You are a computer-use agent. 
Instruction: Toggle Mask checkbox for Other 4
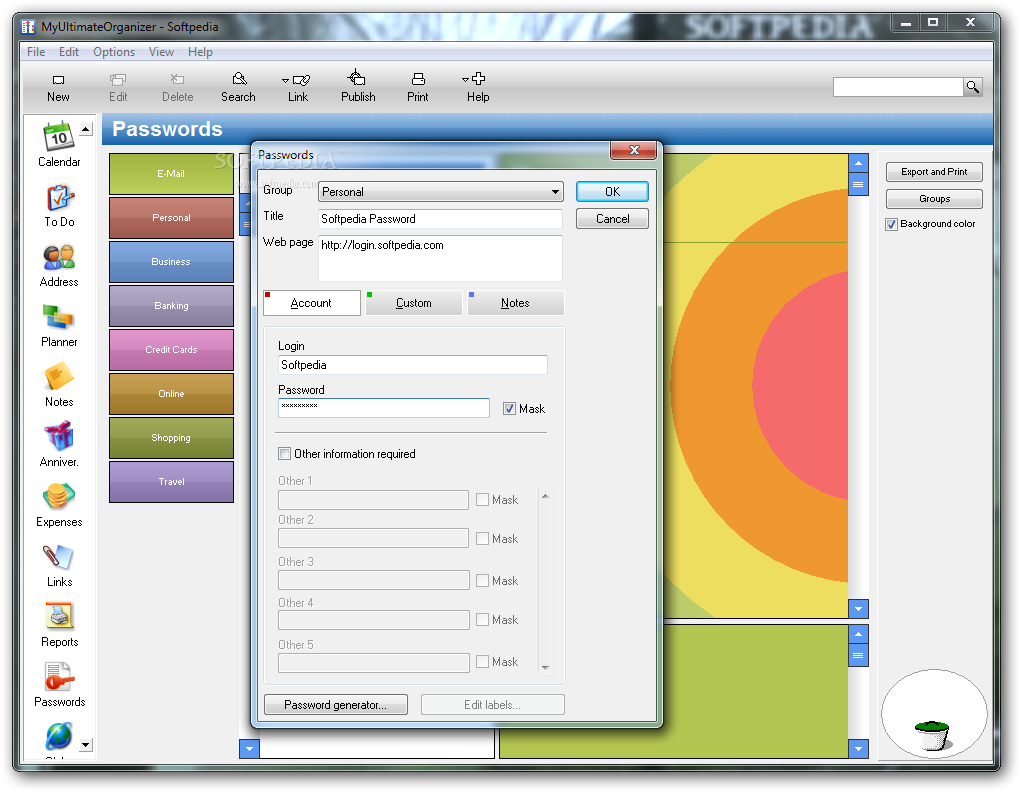coord(483,619)
